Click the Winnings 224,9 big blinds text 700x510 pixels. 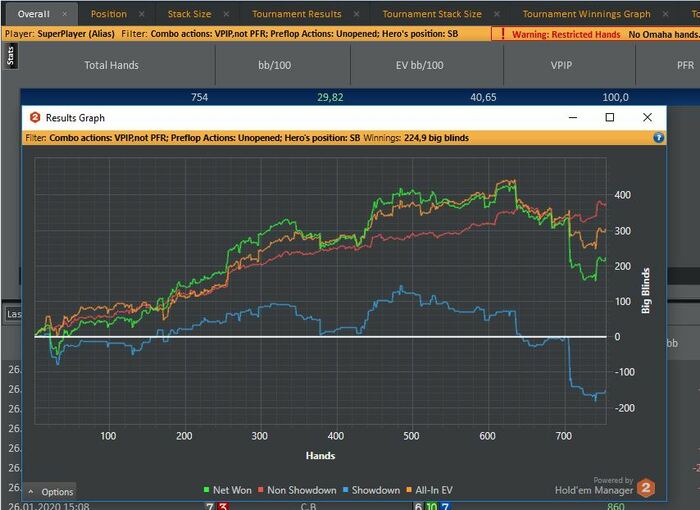point(416,138)
